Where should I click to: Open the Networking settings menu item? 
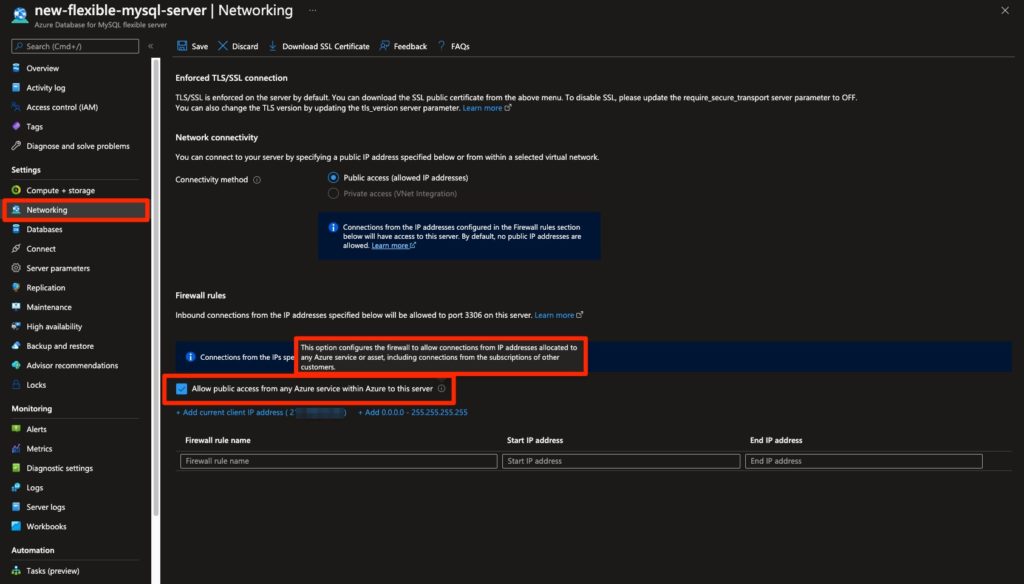(x=76, y=210)
